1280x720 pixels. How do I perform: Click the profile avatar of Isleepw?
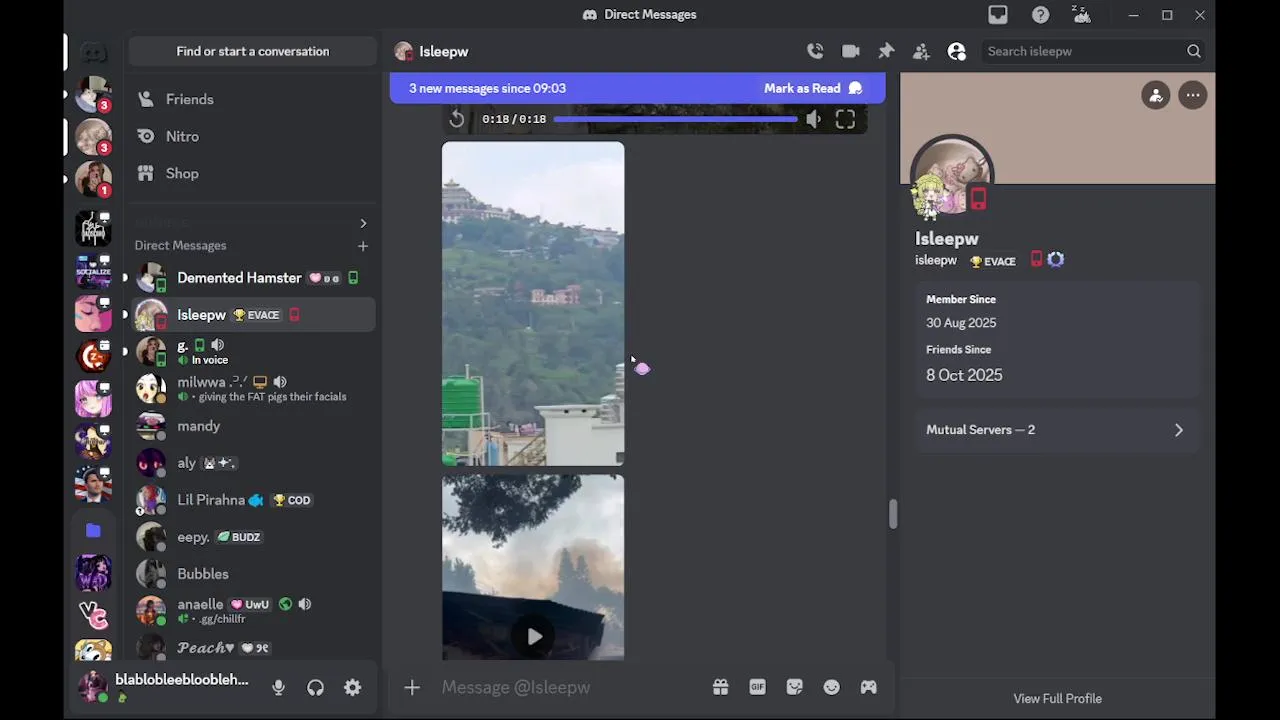951,177
